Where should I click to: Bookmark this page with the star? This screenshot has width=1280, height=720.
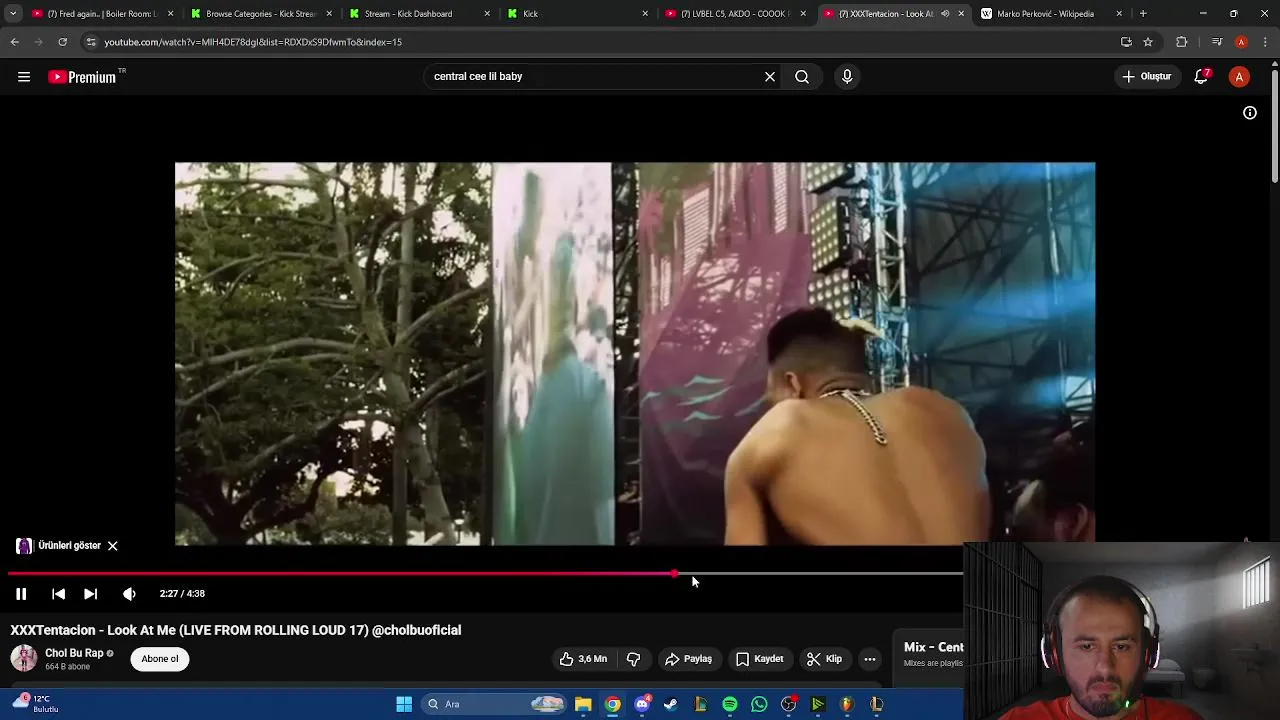click(x=1148, y=42)
